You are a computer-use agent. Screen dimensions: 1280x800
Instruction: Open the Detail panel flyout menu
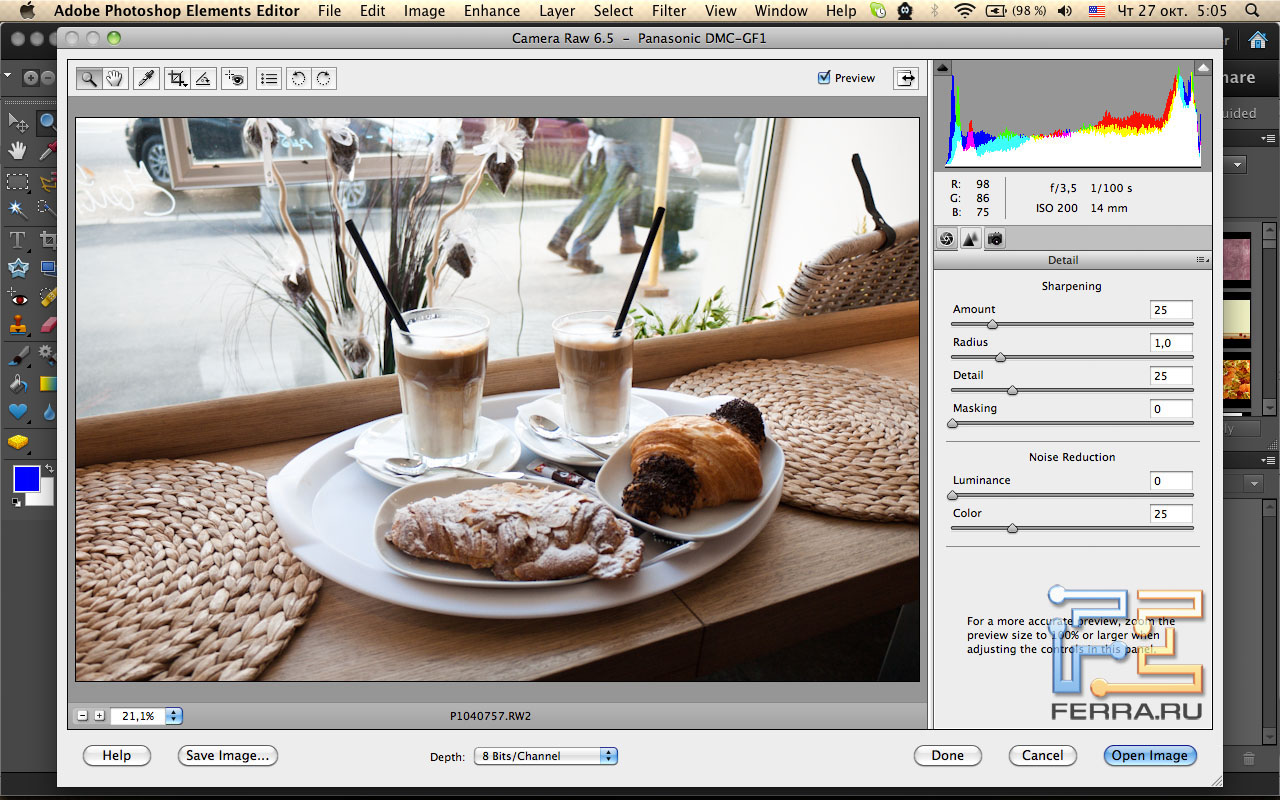[x=1200, y=259]
